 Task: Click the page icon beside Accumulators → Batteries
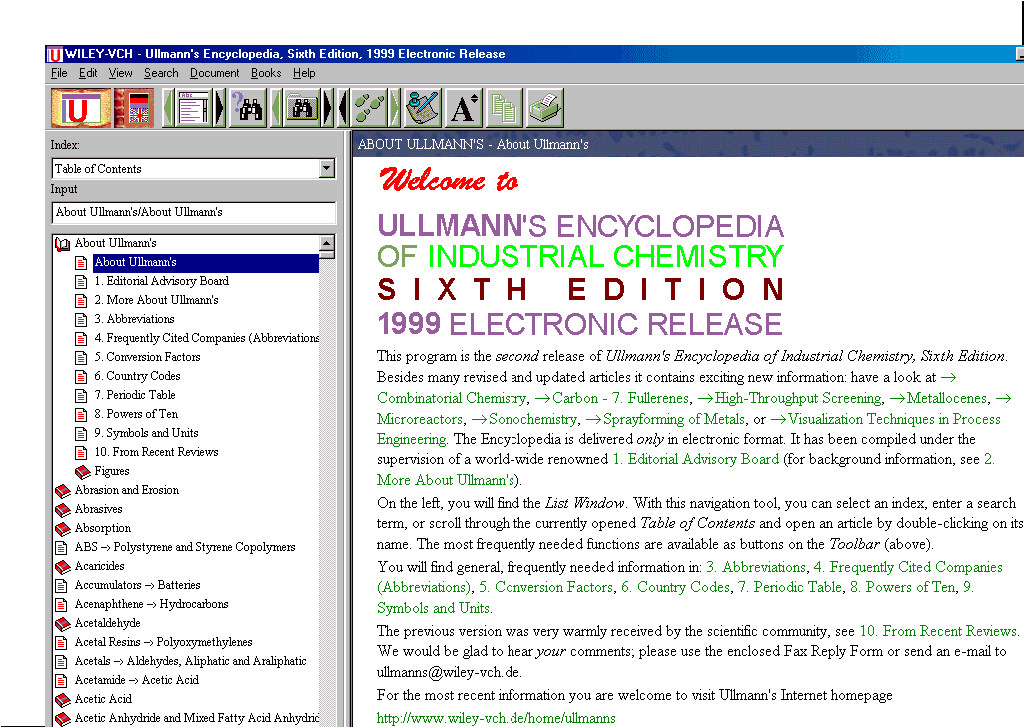click(x=61, y=586)
